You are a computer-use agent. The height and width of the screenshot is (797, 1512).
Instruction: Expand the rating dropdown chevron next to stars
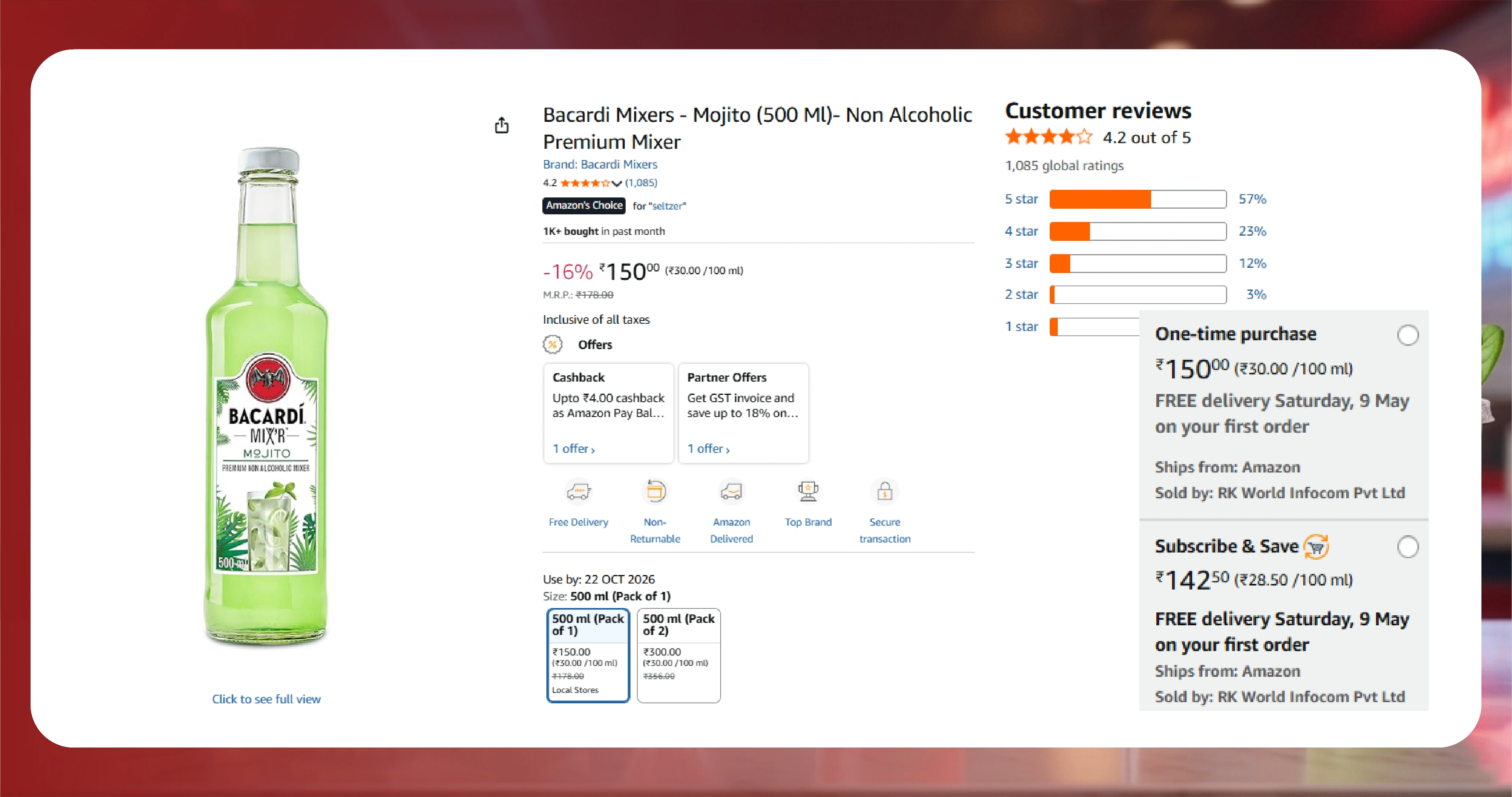coord(616,183)
